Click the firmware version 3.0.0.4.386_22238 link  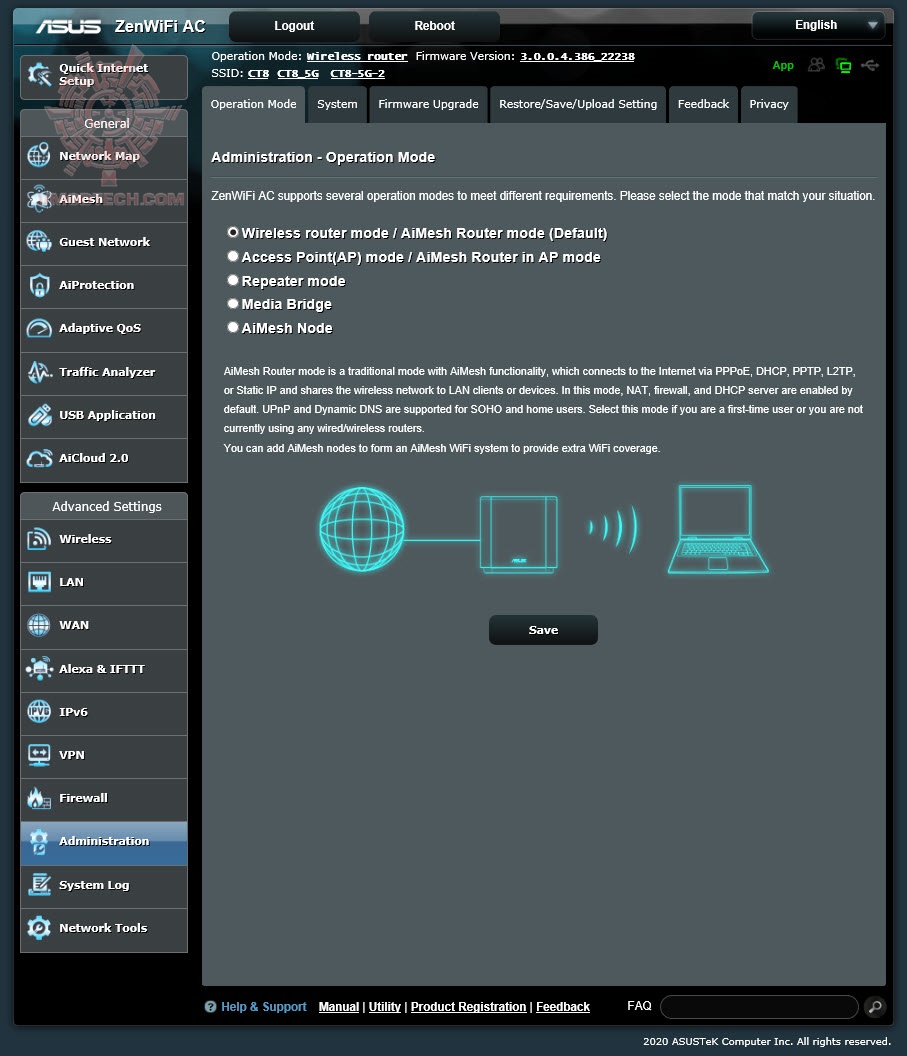click(577, 57)
